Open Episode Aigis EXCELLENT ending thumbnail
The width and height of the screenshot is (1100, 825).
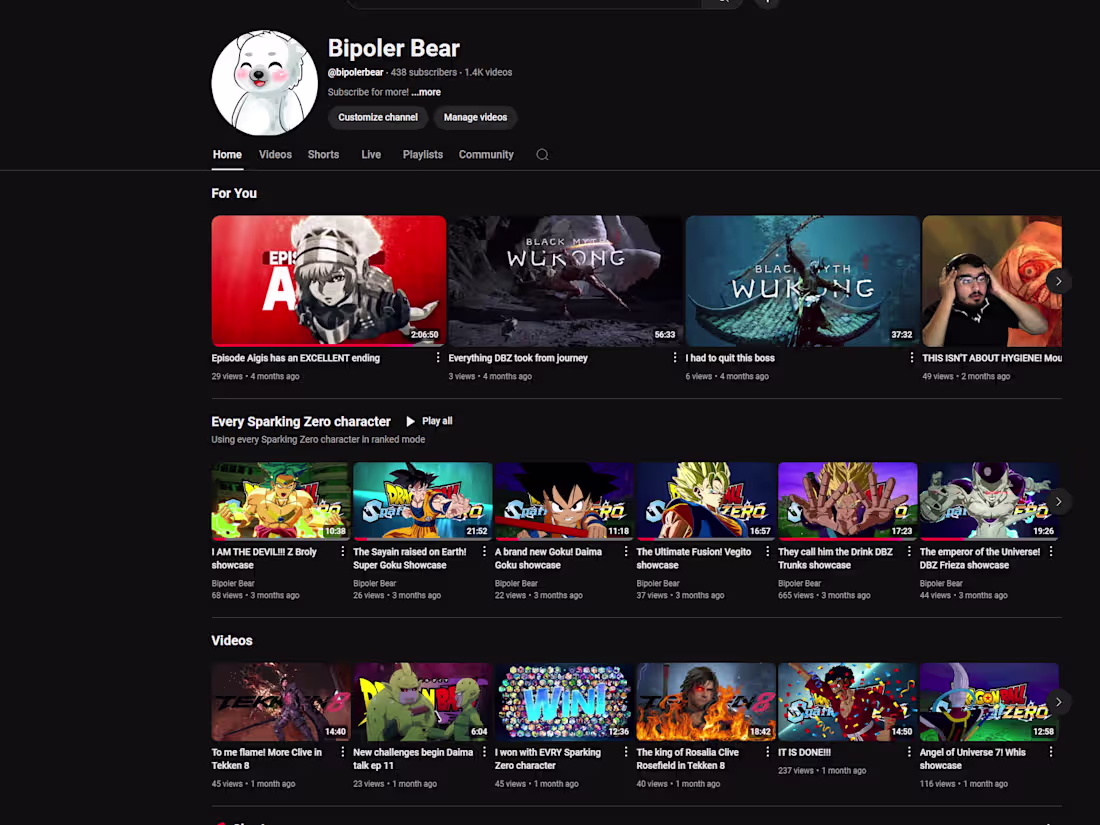coord(328,281)
